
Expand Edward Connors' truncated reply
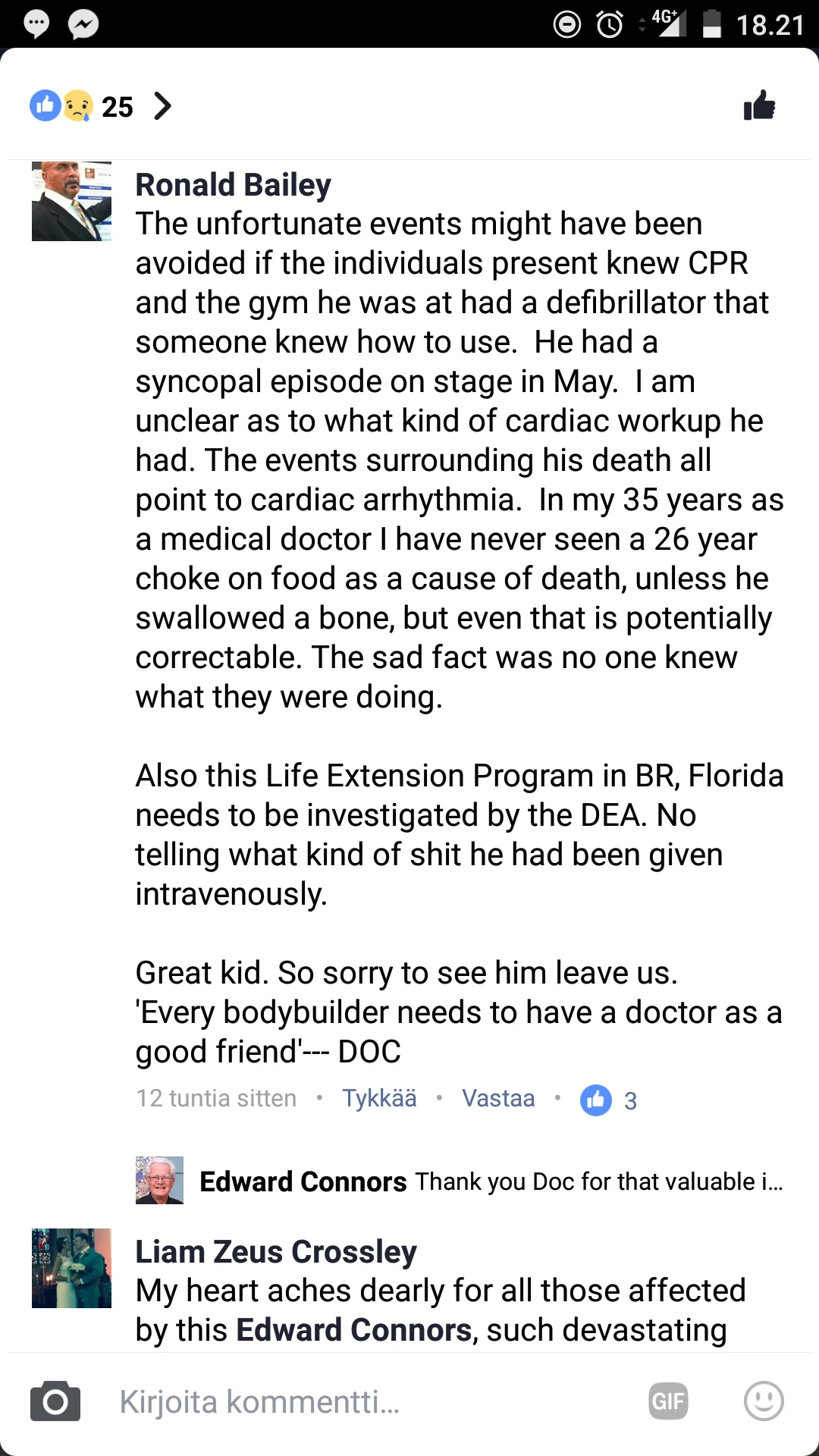599,1181
